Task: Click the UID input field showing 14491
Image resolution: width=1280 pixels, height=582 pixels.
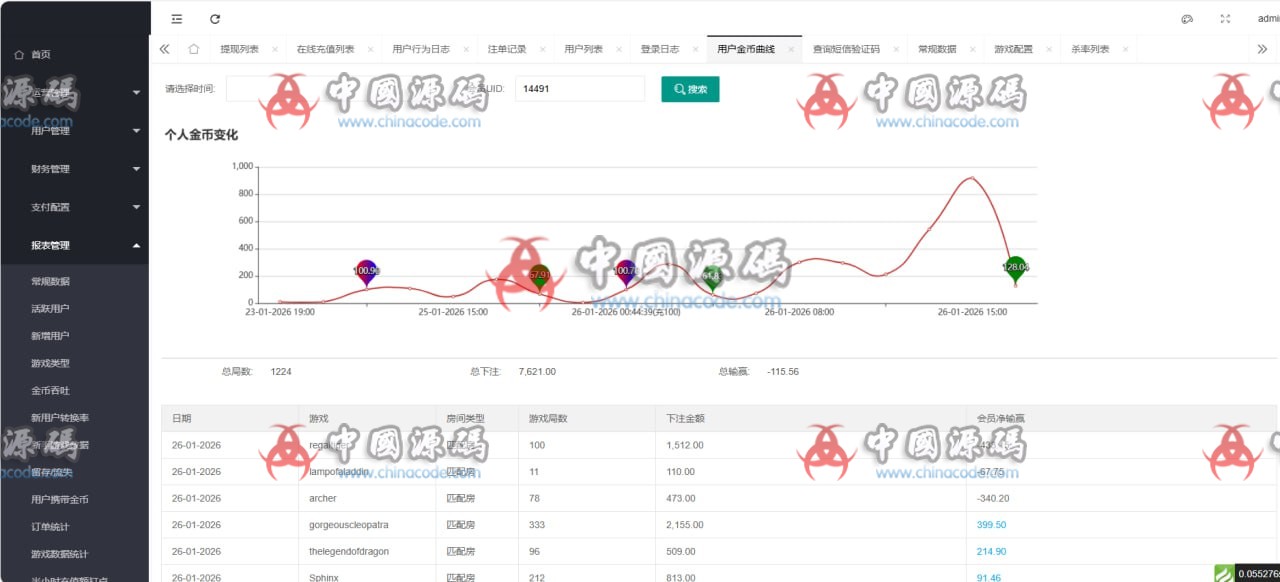Action: pyautogui.click(x=580, y=89)
